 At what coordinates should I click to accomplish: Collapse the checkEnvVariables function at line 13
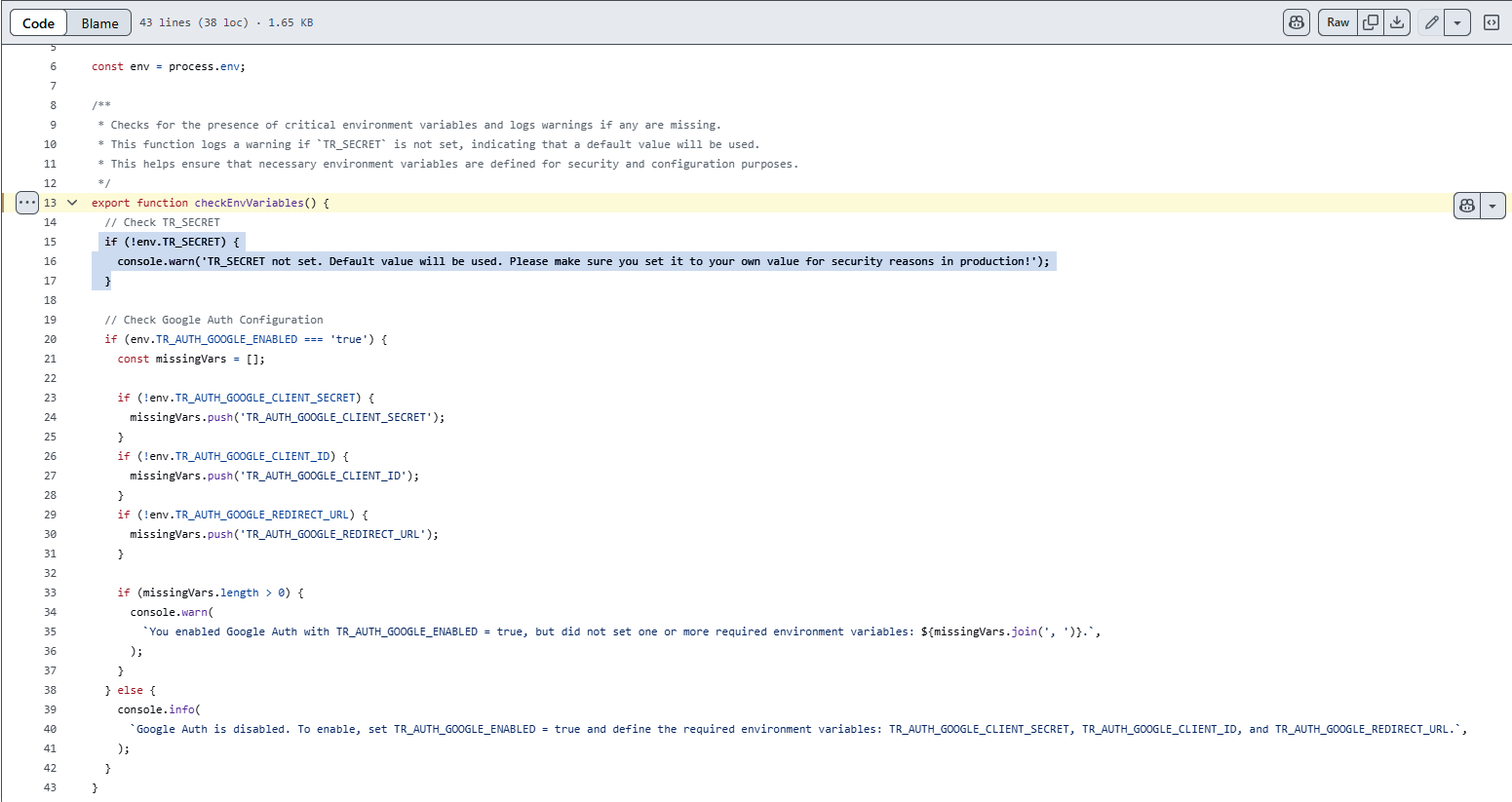point(72,203)
